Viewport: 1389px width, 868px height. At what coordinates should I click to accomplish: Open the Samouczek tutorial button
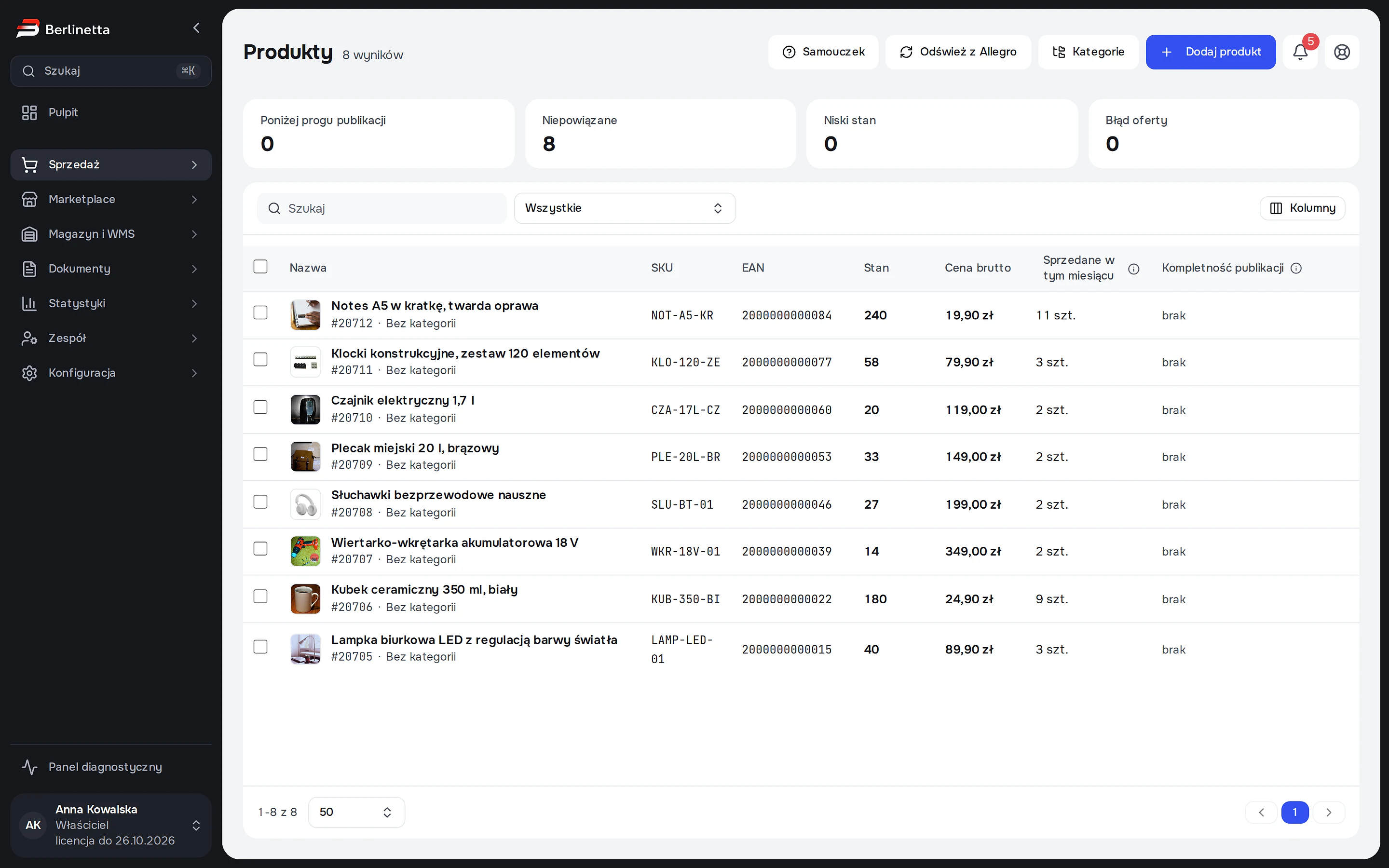click(x=823, y=52)
